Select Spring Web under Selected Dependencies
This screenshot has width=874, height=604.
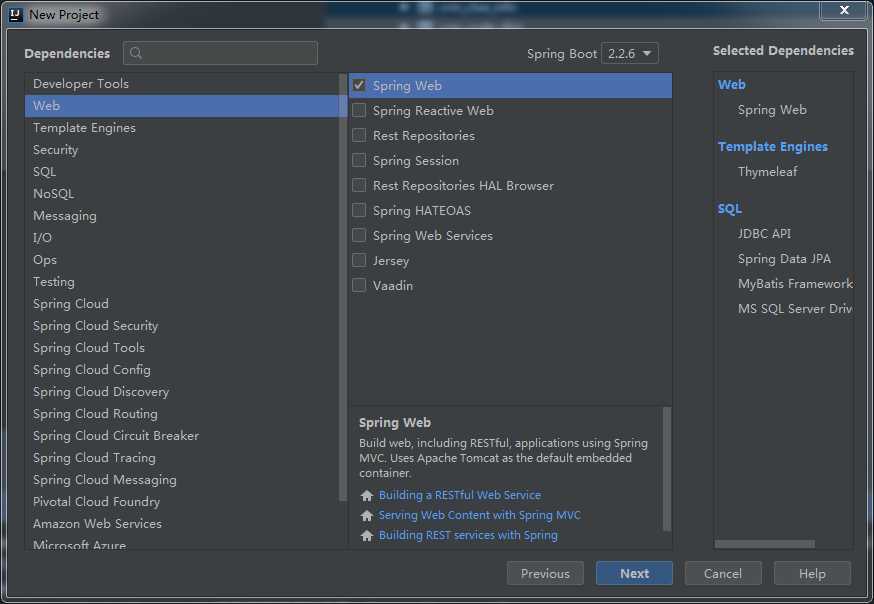[772, 110]
